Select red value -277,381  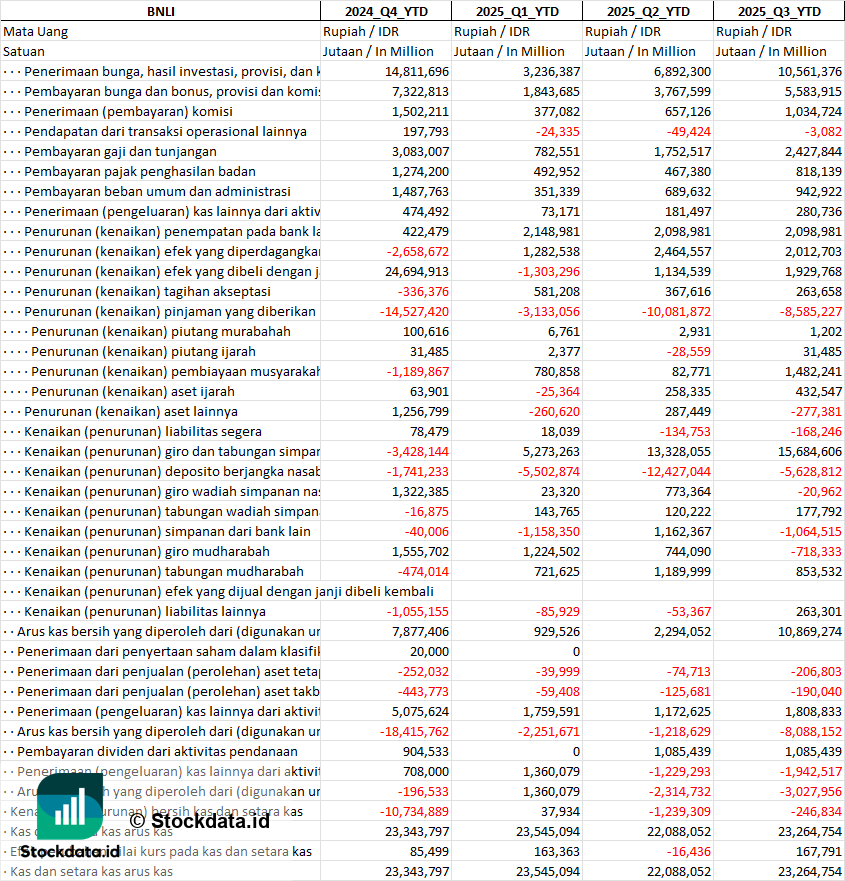816,412
